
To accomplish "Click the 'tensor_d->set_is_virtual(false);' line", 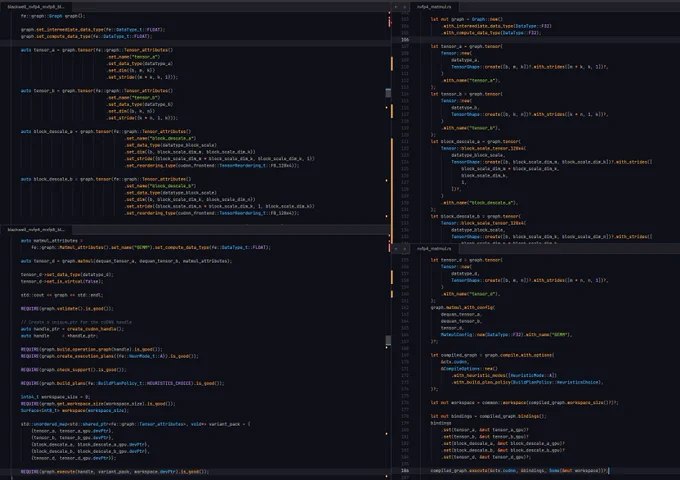I will tap(62, 281).
